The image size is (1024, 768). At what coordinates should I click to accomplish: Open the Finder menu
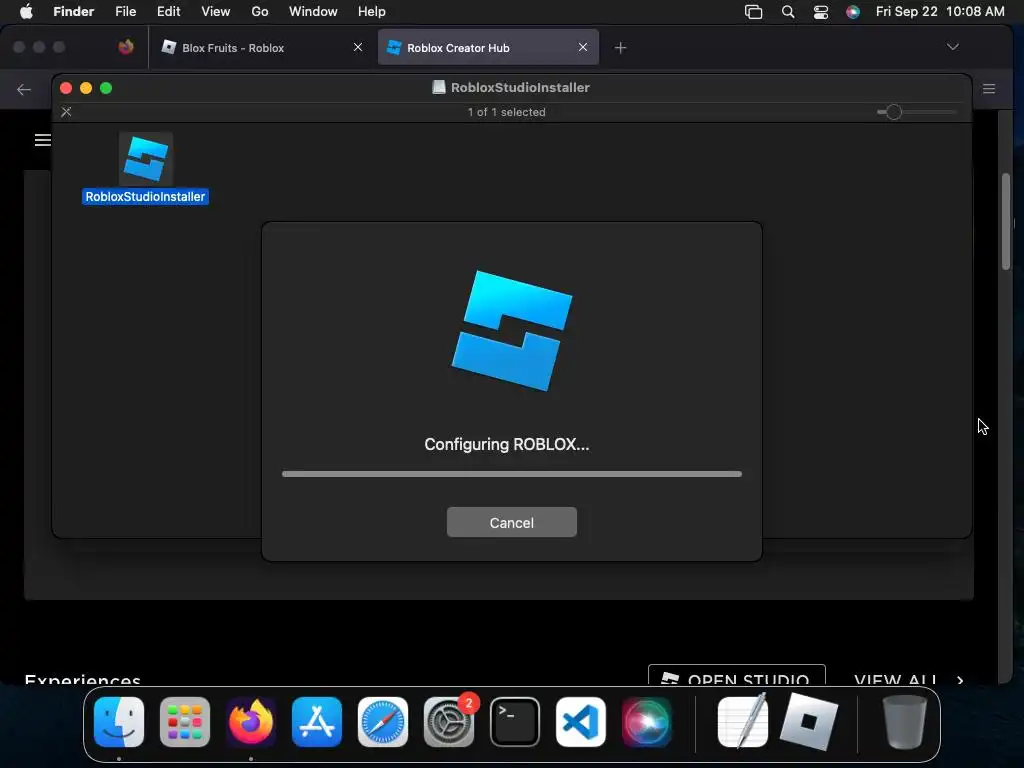(x=73, y=11)
